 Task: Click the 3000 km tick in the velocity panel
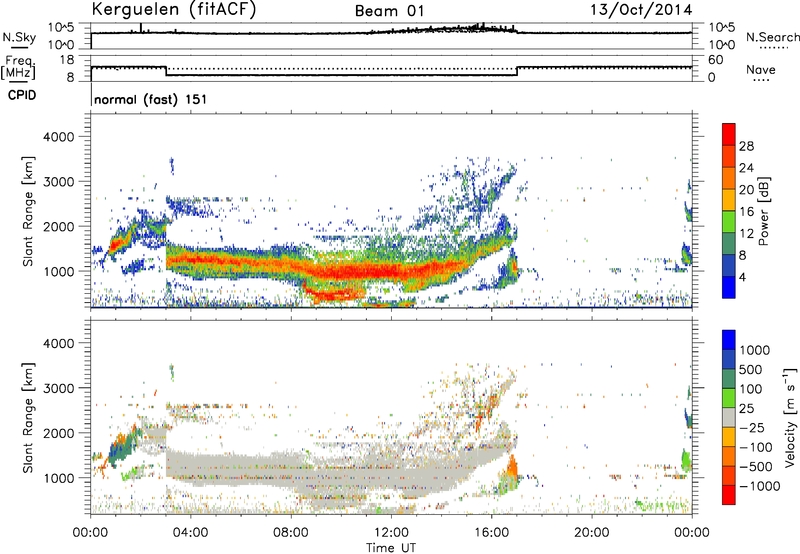58,388
